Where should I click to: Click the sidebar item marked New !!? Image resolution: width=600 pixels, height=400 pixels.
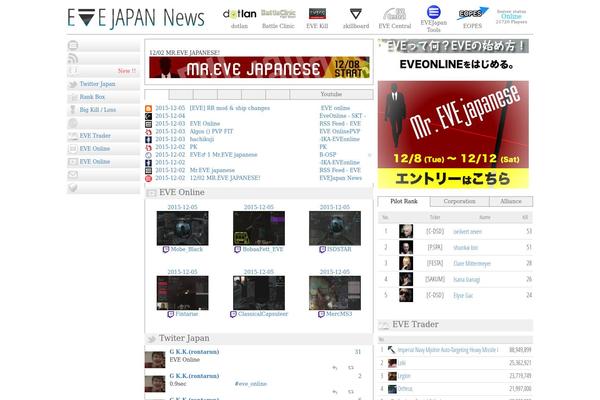pos(104,71)
